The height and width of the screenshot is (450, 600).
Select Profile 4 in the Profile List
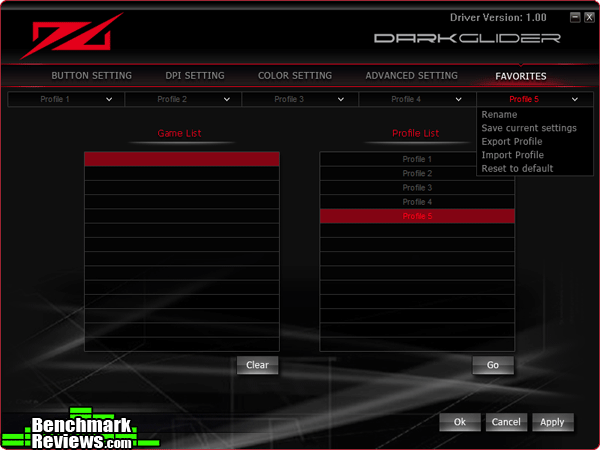point(417,202)
